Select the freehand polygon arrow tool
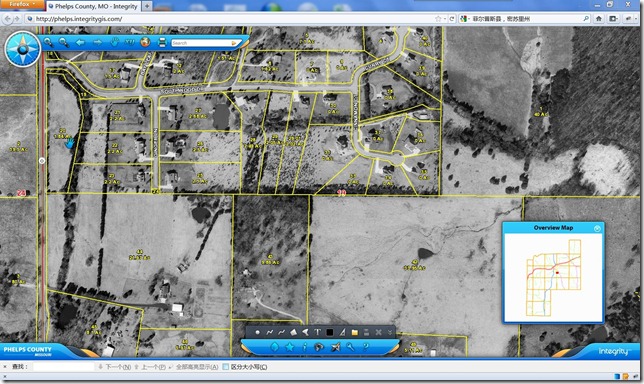Screen dimensions: 644x384 pos(305,332)
